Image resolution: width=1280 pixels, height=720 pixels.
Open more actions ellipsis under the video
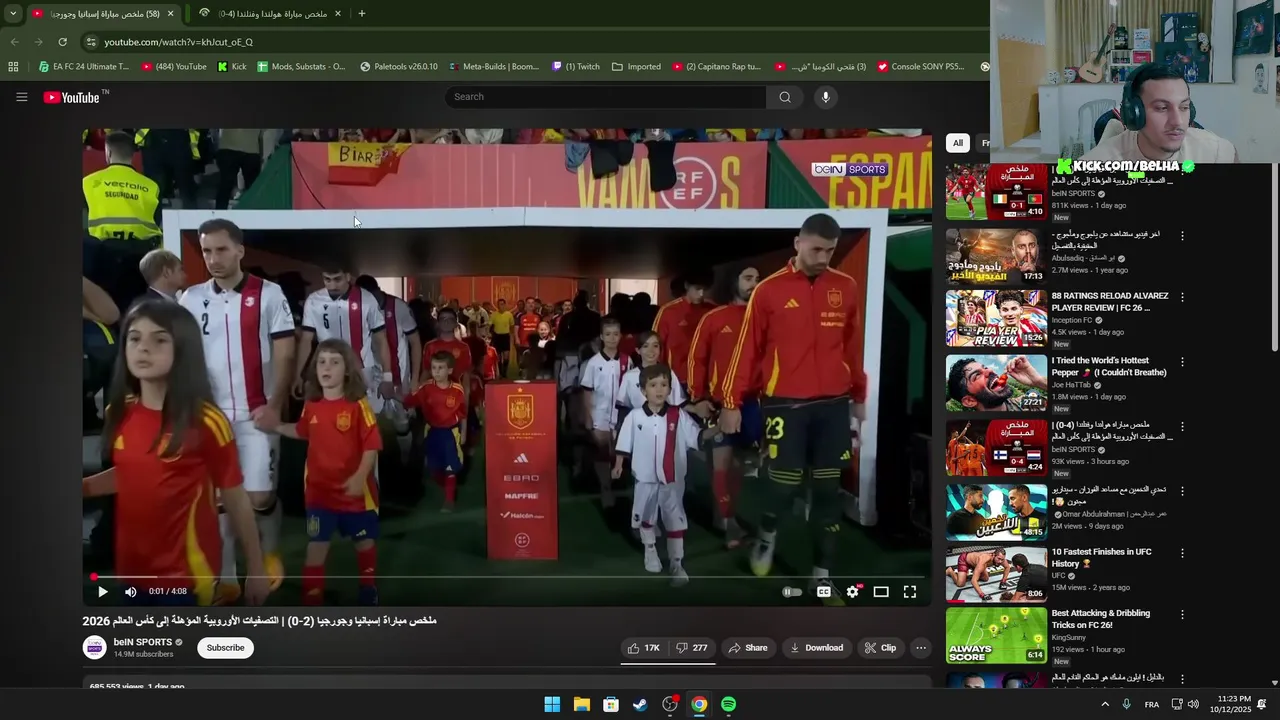pyautogui.click(x=921, y=648)
